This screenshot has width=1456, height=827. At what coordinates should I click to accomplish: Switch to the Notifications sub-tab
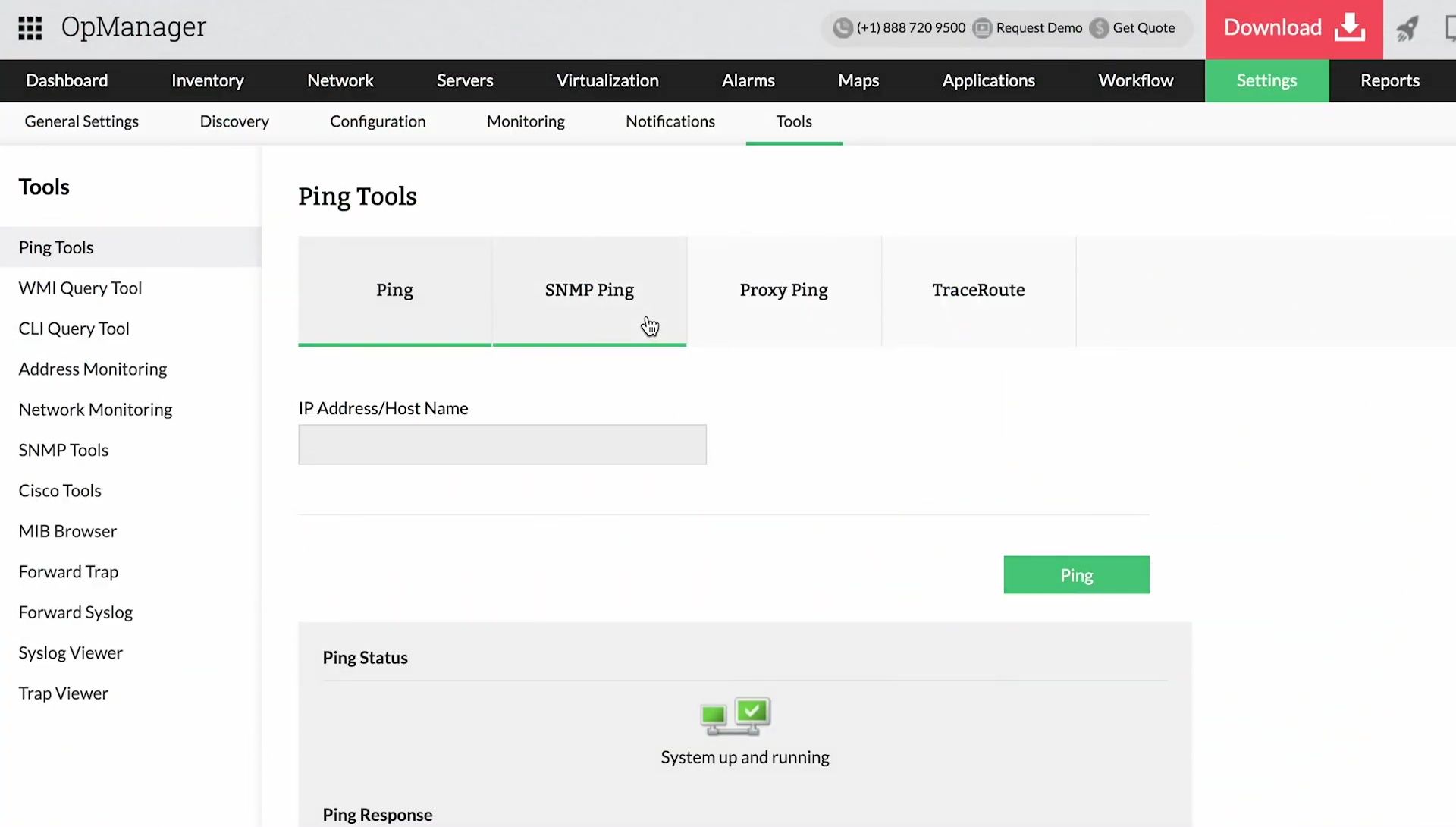tap(670, 121)
